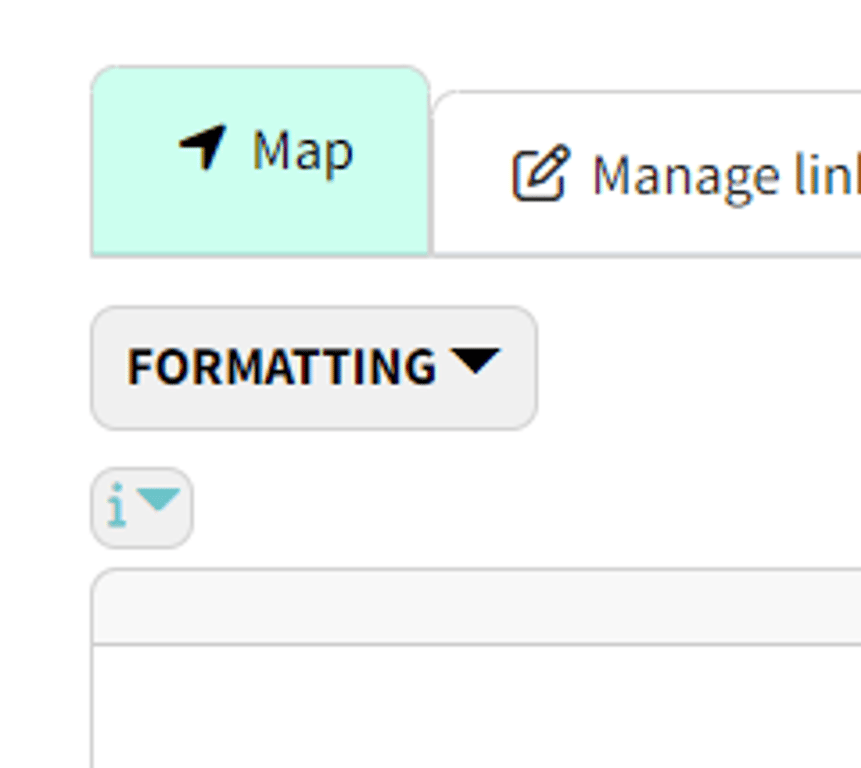Switch to the Map tab
The height and width of the screenshot is (768, 861).
coord(261,160)
